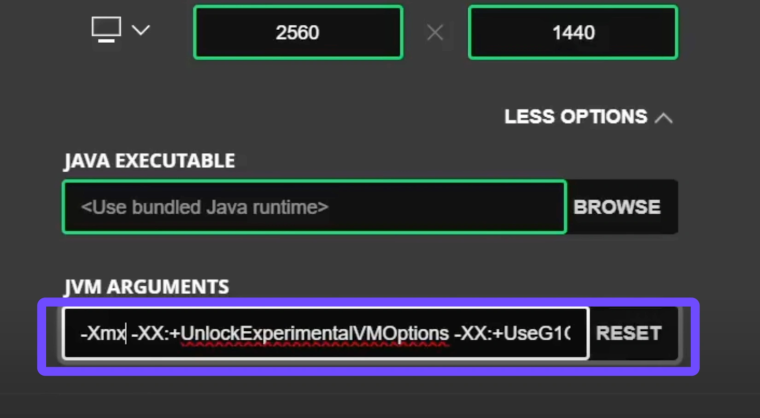This screenshot has width=760, height=418.
Task: Open the resolution preset chevron dropdown
Action: (x=141, y=31)
